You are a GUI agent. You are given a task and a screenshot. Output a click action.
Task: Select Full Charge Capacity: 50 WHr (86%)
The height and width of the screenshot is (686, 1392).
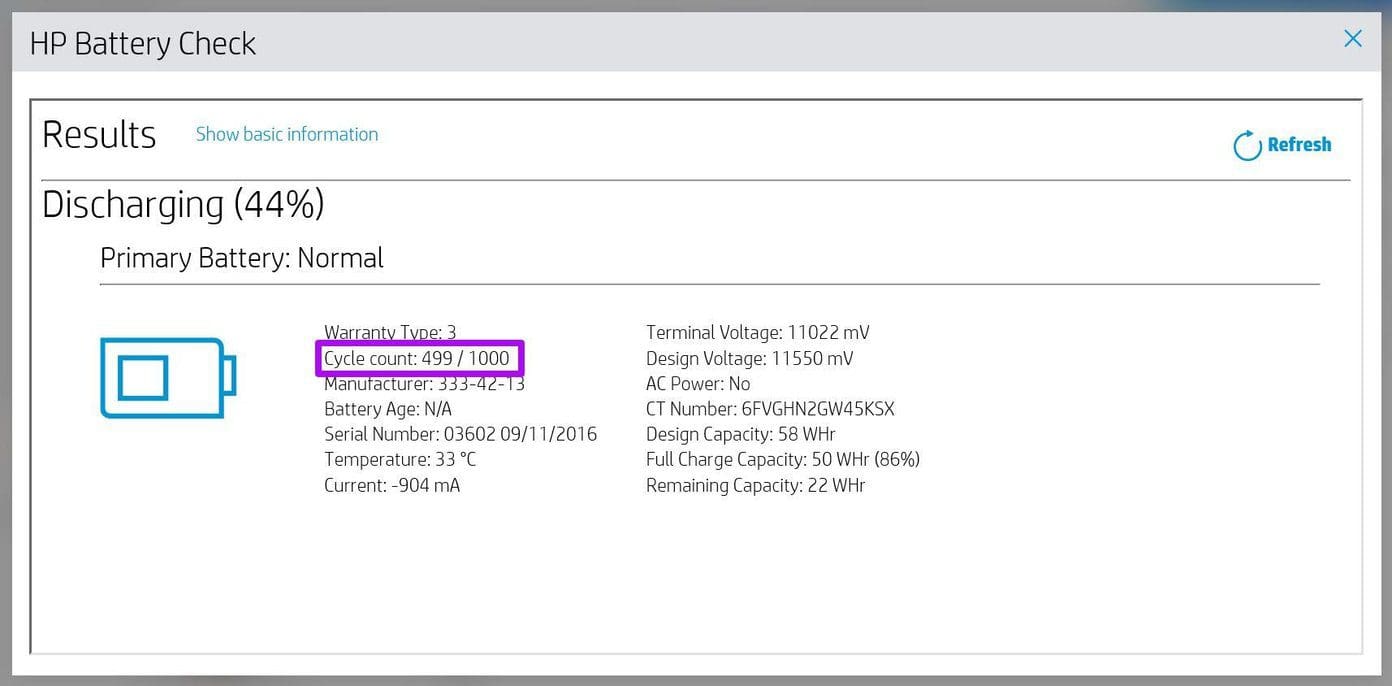click(x=783, y=460)
